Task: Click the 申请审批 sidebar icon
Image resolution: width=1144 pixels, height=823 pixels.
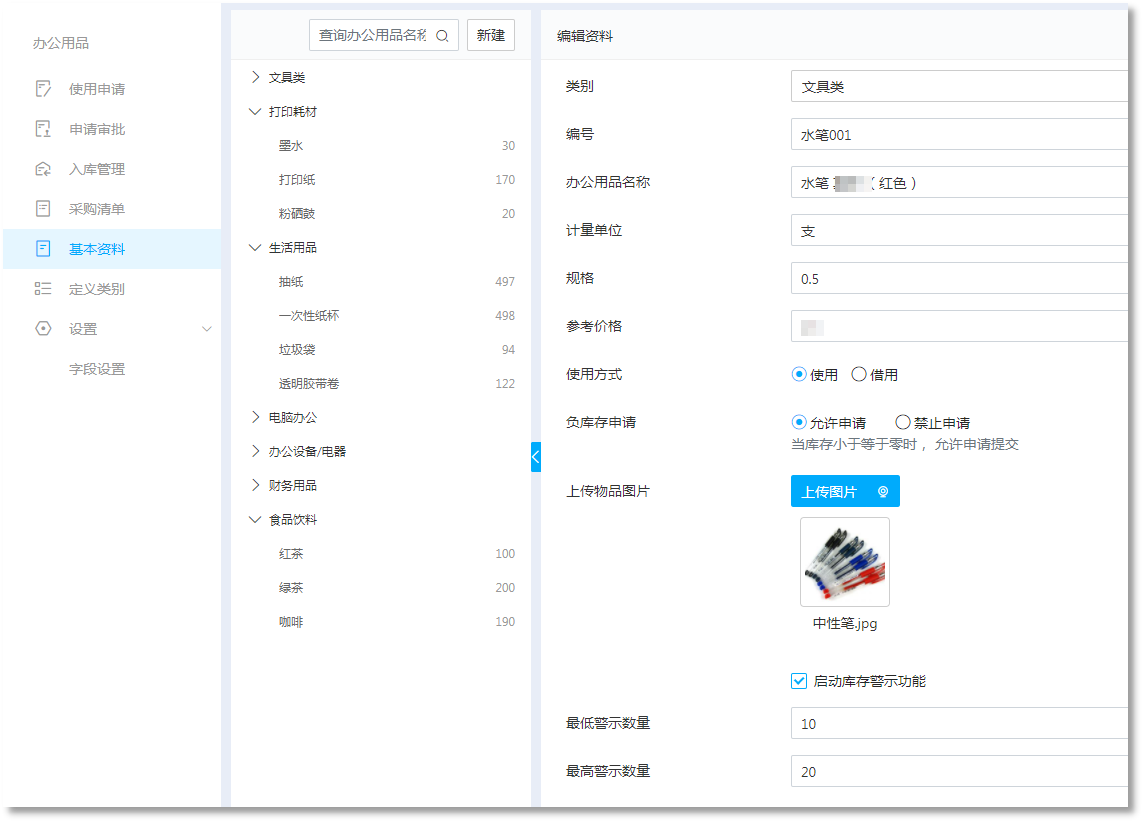Action: 43,129
